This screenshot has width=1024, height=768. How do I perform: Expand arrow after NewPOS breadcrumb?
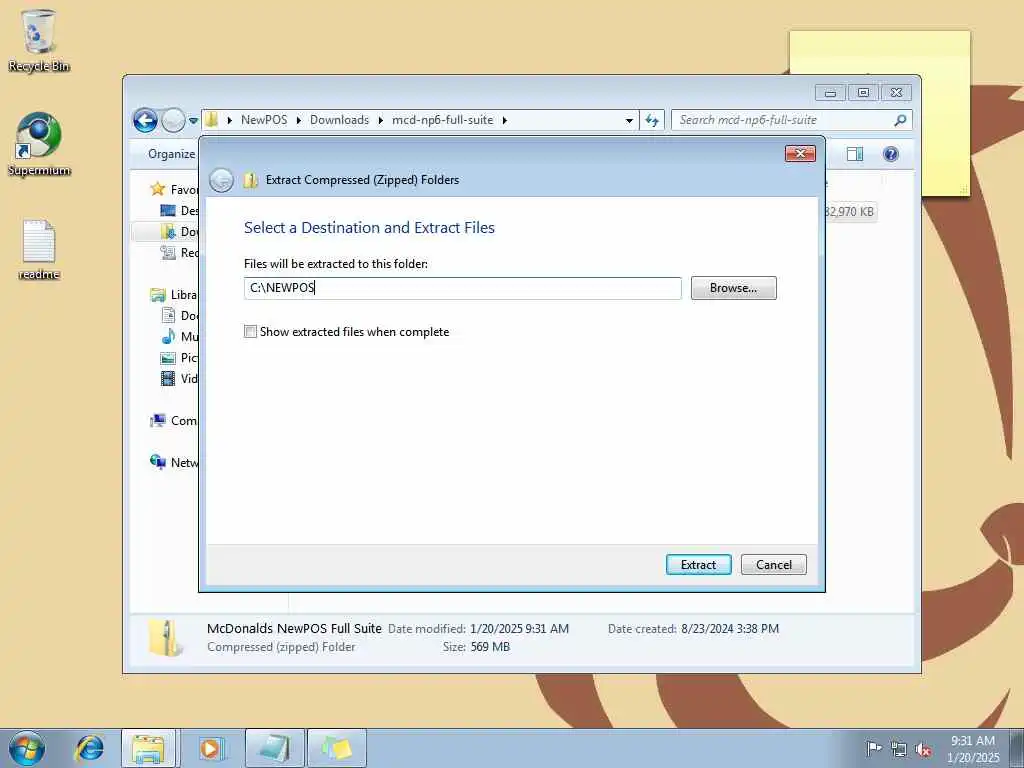(298, 120)
